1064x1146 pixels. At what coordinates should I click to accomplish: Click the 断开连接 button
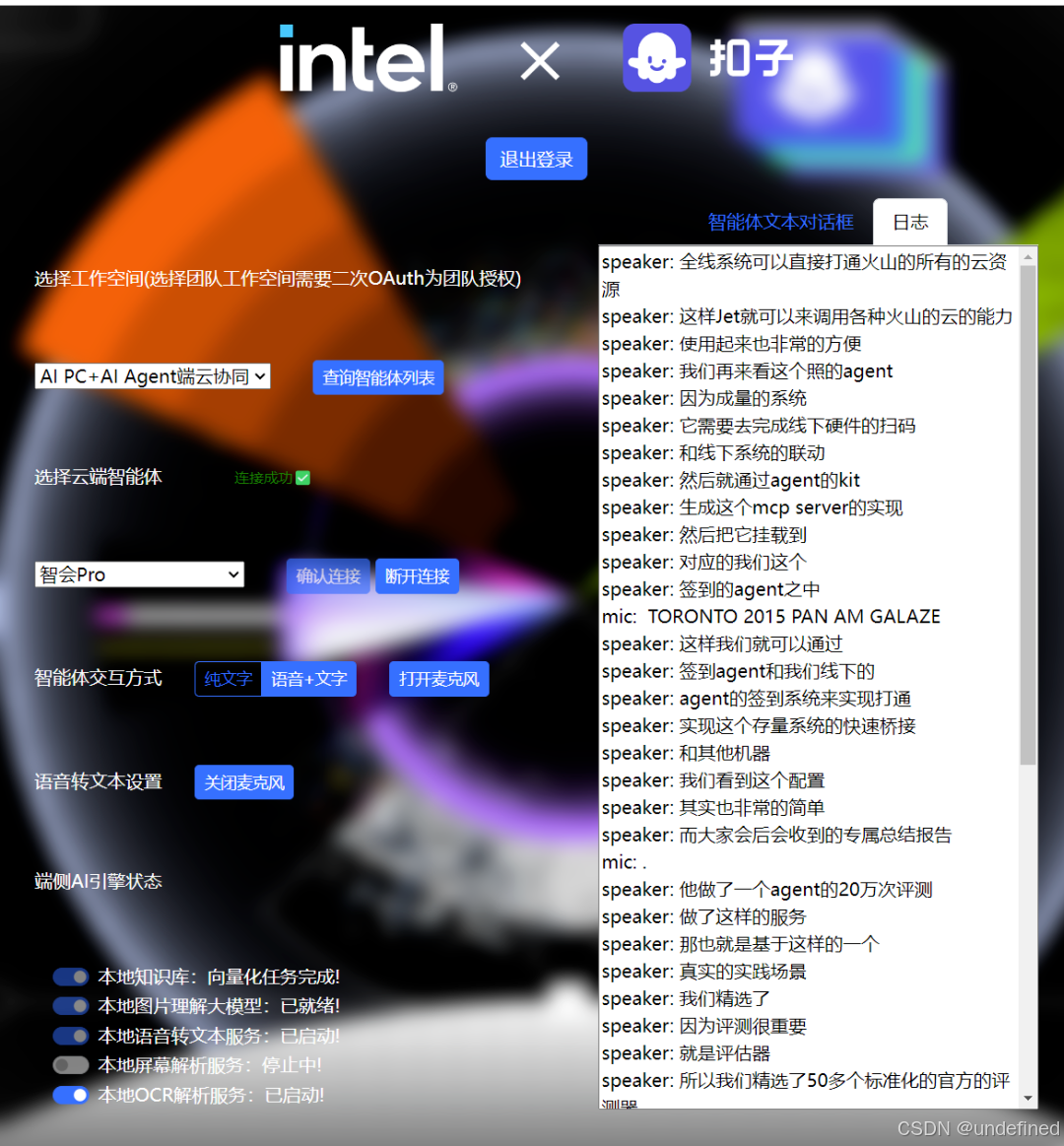coord(418,575)
